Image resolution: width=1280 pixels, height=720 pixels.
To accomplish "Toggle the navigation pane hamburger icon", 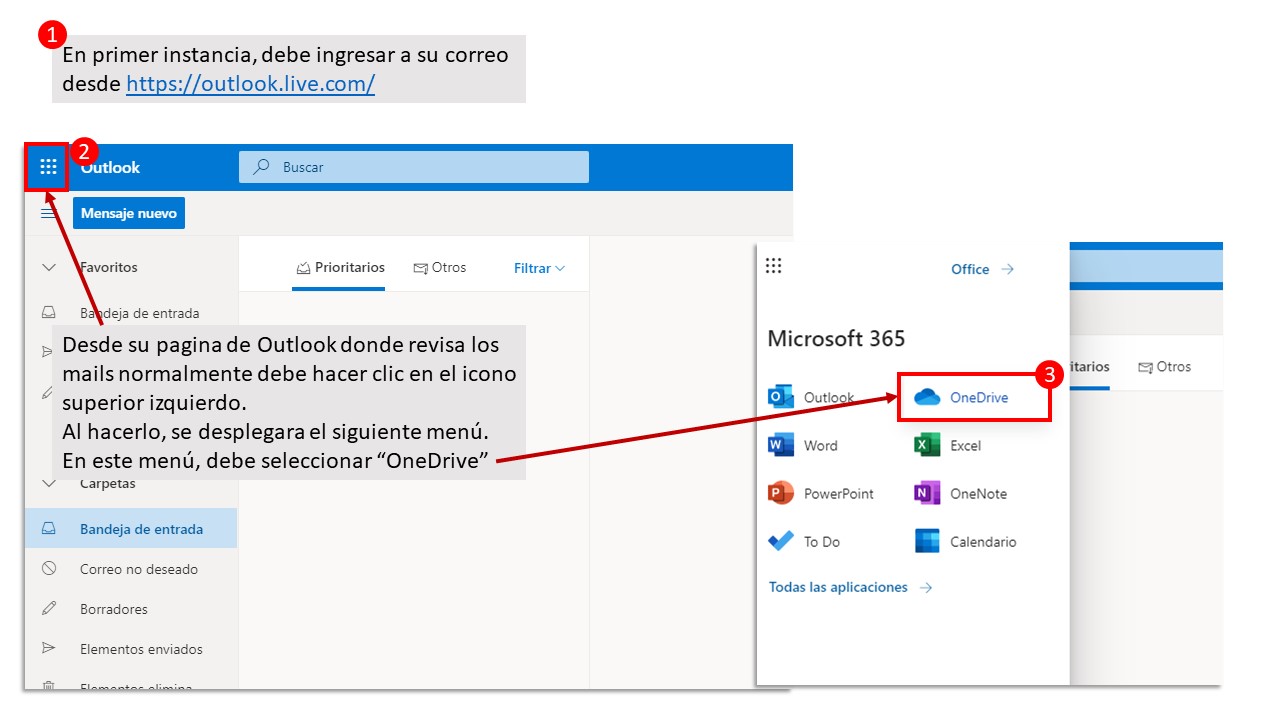I will (x=48, y=213).
